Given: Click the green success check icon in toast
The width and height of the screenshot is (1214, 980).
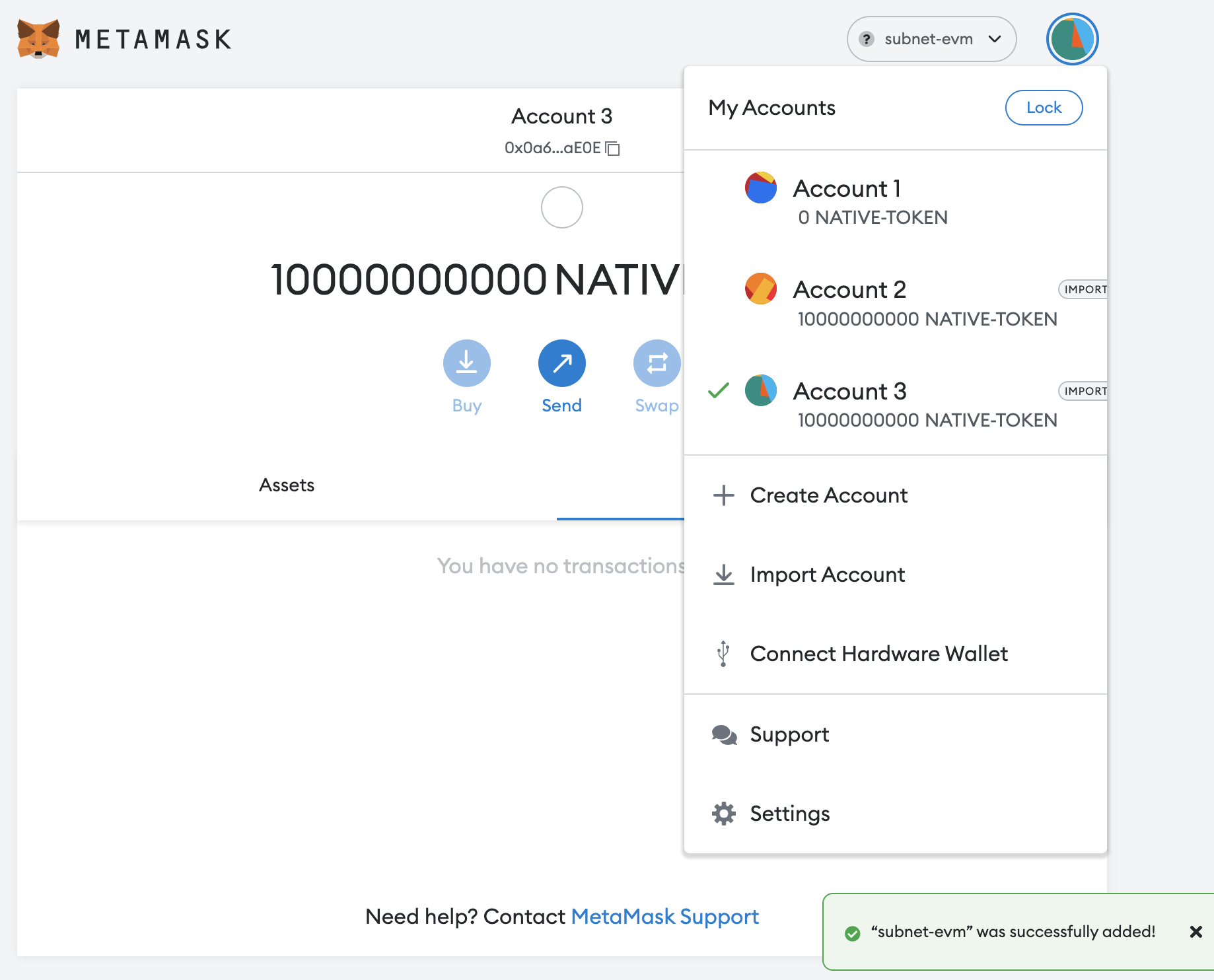Looking at the screenshot, I should 853,933.
